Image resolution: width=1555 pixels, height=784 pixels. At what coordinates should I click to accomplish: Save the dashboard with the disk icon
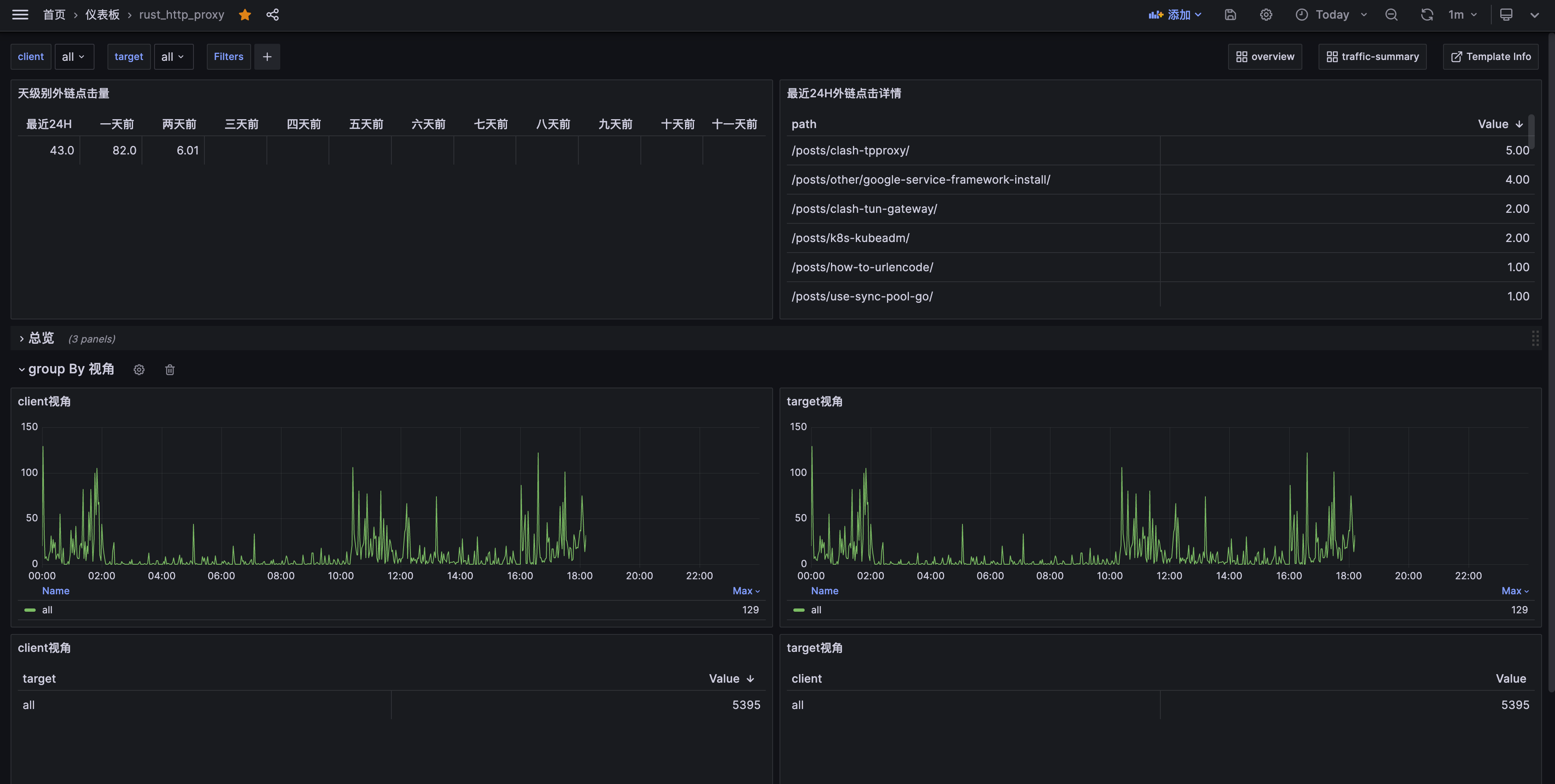point(1230,15)
